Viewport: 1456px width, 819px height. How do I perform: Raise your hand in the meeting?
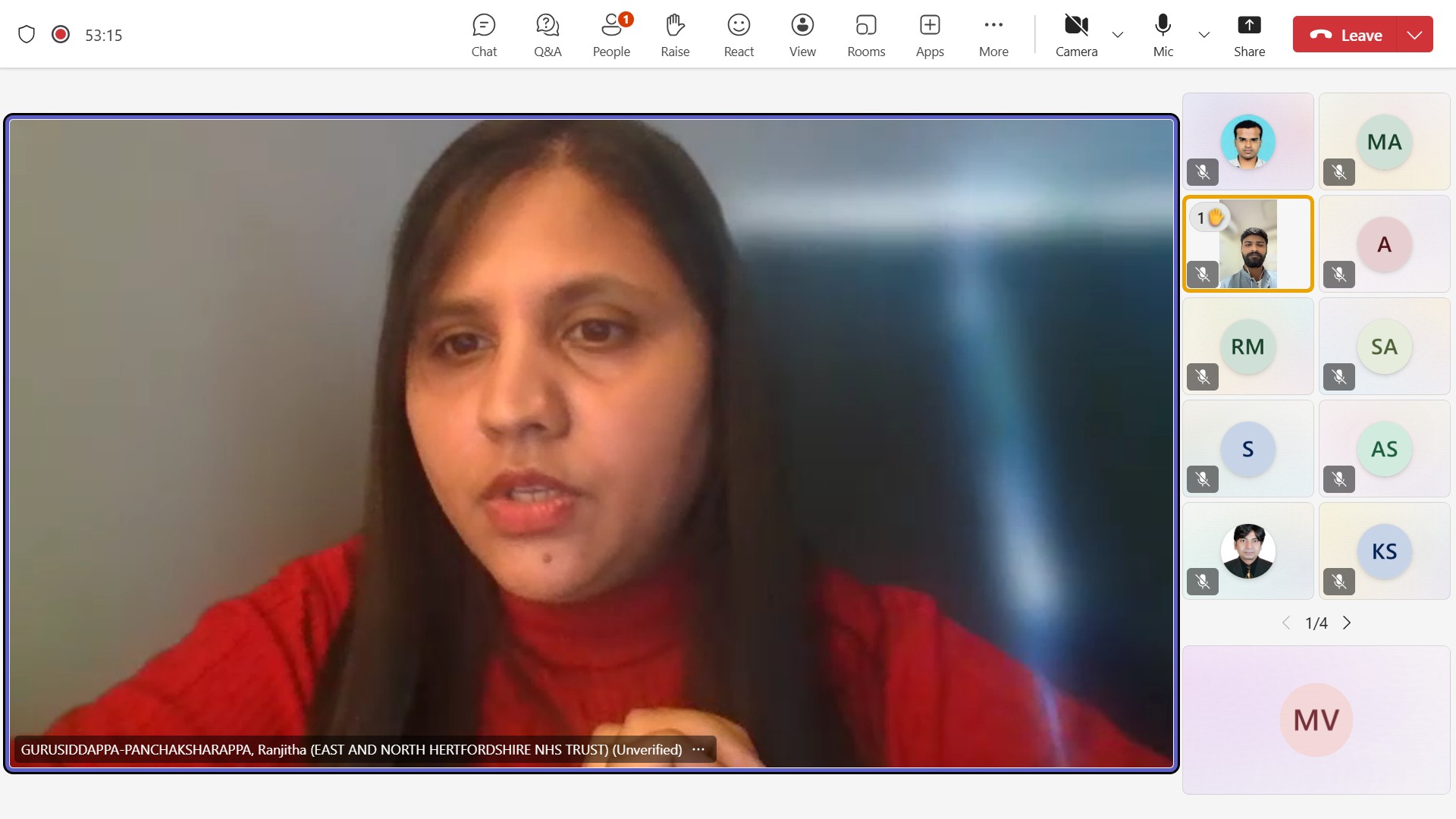675,35
